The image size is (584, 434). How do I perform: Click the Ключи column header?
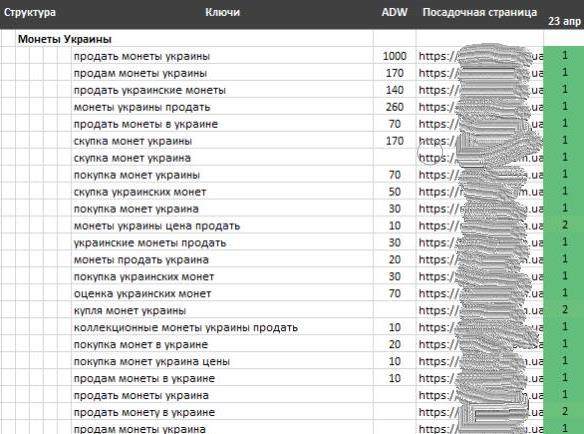pos(222,12)
